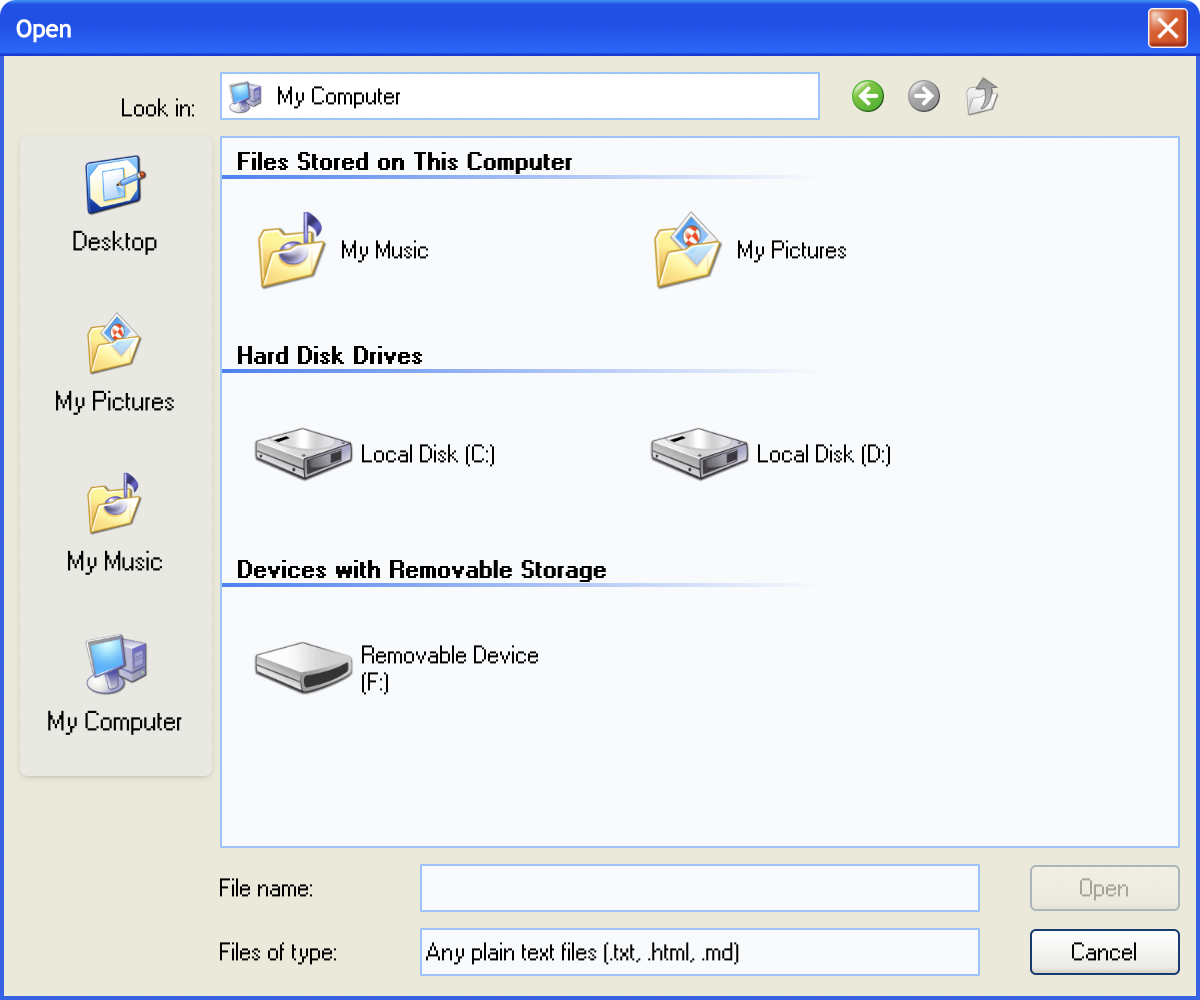Open My Music in the places sidebar
The image size is (1200, 1000).
click(x=115, y=524)
